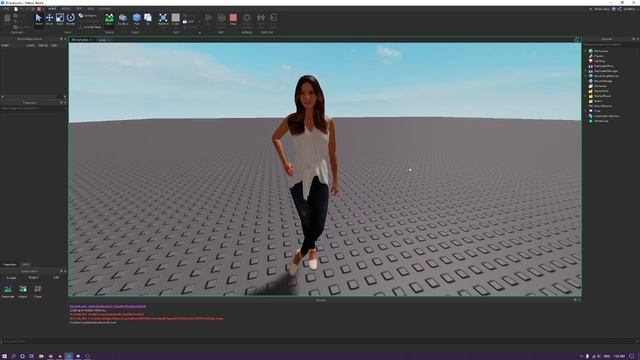Viewport: 640px width, 360px height.
Task: Select the Select tool in the ribbon
Action: click(38, 19)
